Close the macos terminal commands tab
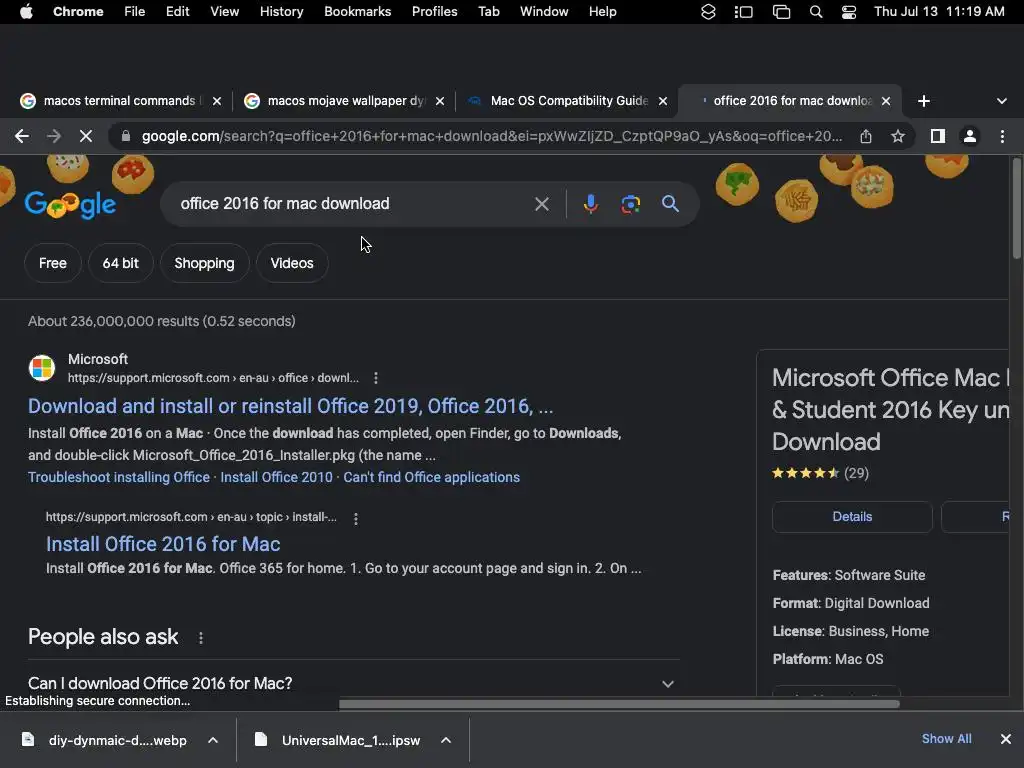 [217, 101]
